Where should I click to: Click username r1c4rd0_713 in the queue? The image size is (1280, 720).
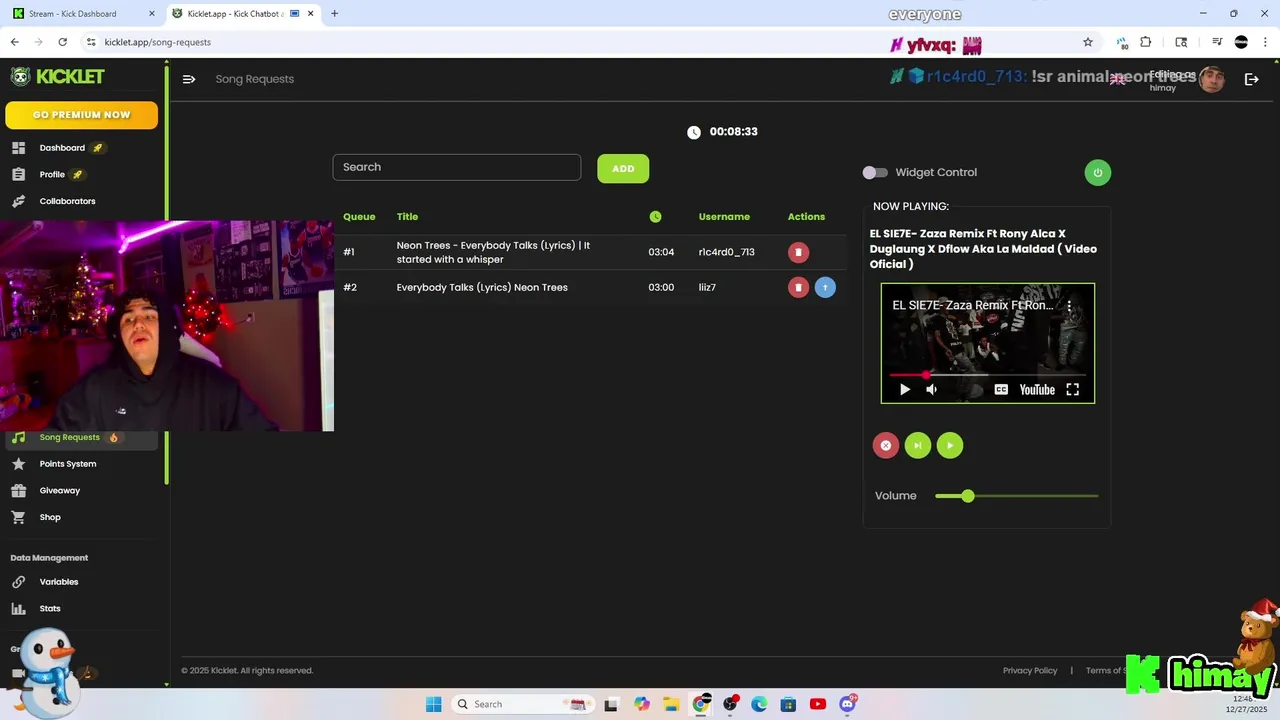pos(726,252)
